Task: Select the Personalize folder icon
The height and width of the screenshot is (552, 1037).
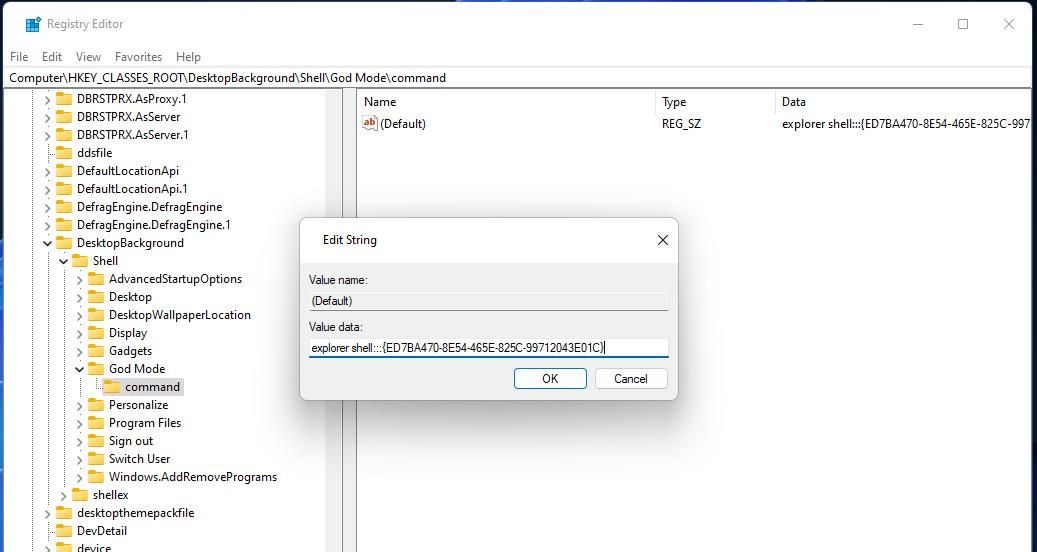Action: (x=97, y=405)
